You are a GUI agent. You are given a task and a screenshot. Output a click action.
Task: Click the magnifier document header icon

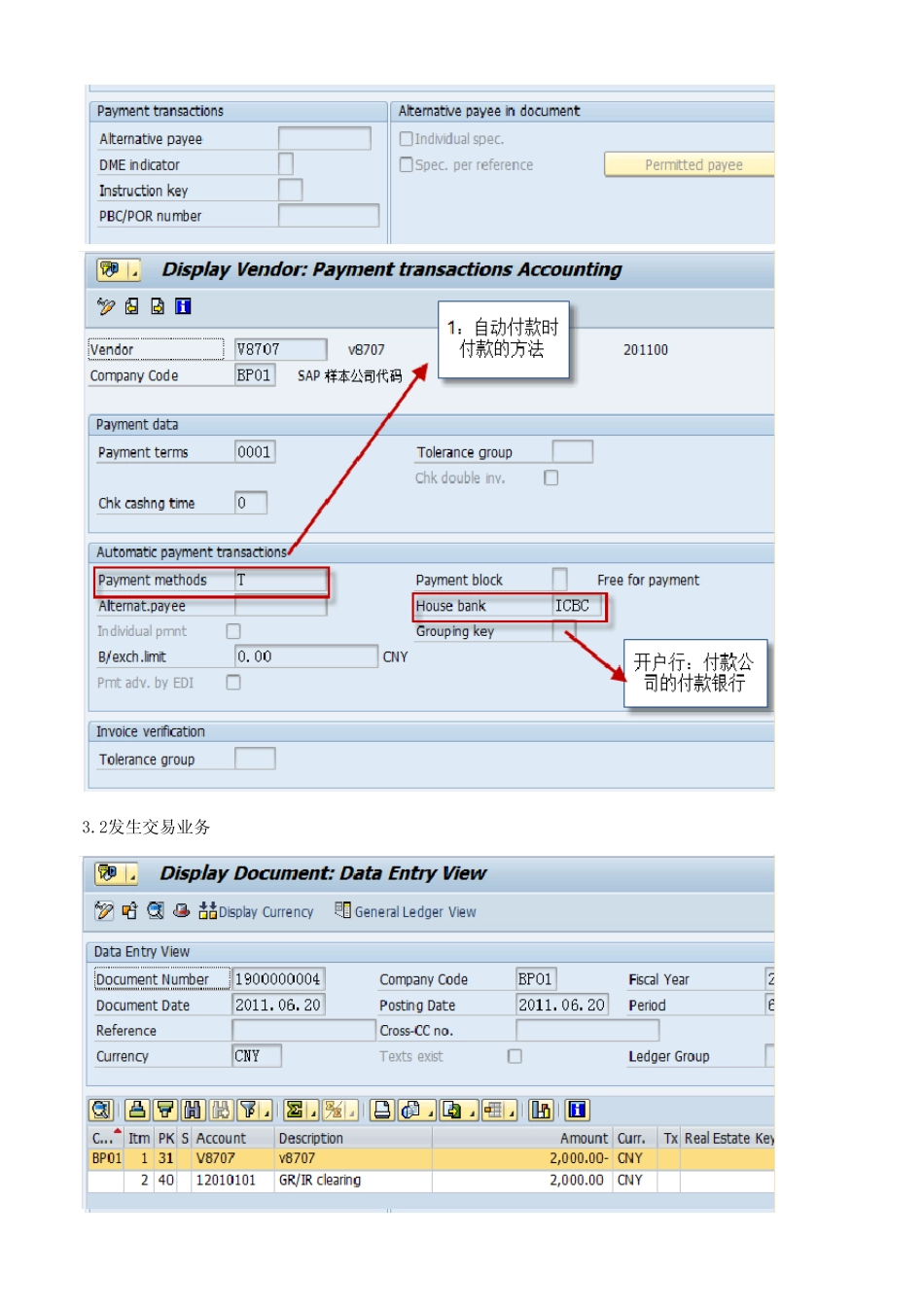(x=156, y=911)
